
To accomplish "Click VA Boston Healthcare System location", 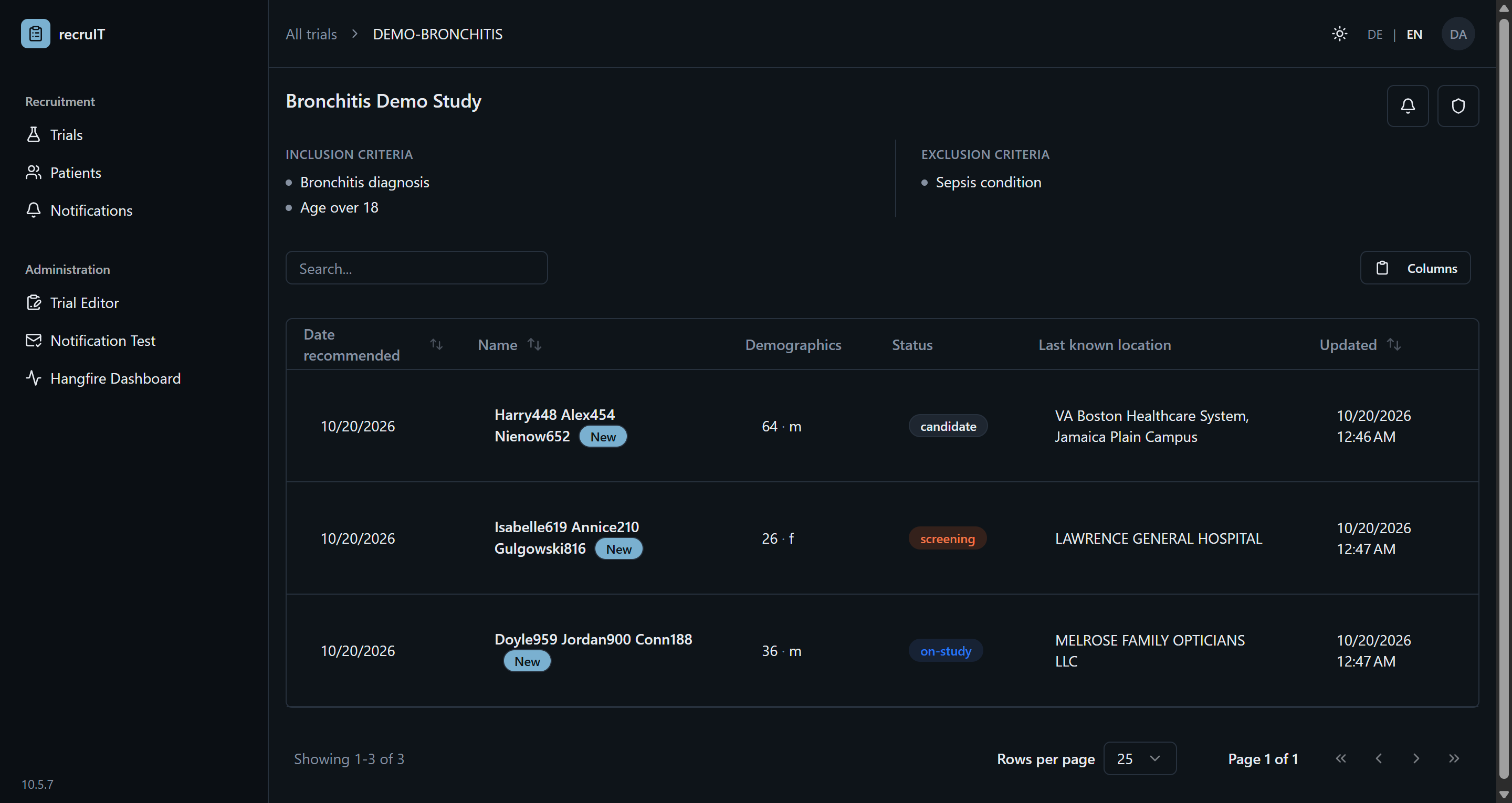I will point(1152,426).
